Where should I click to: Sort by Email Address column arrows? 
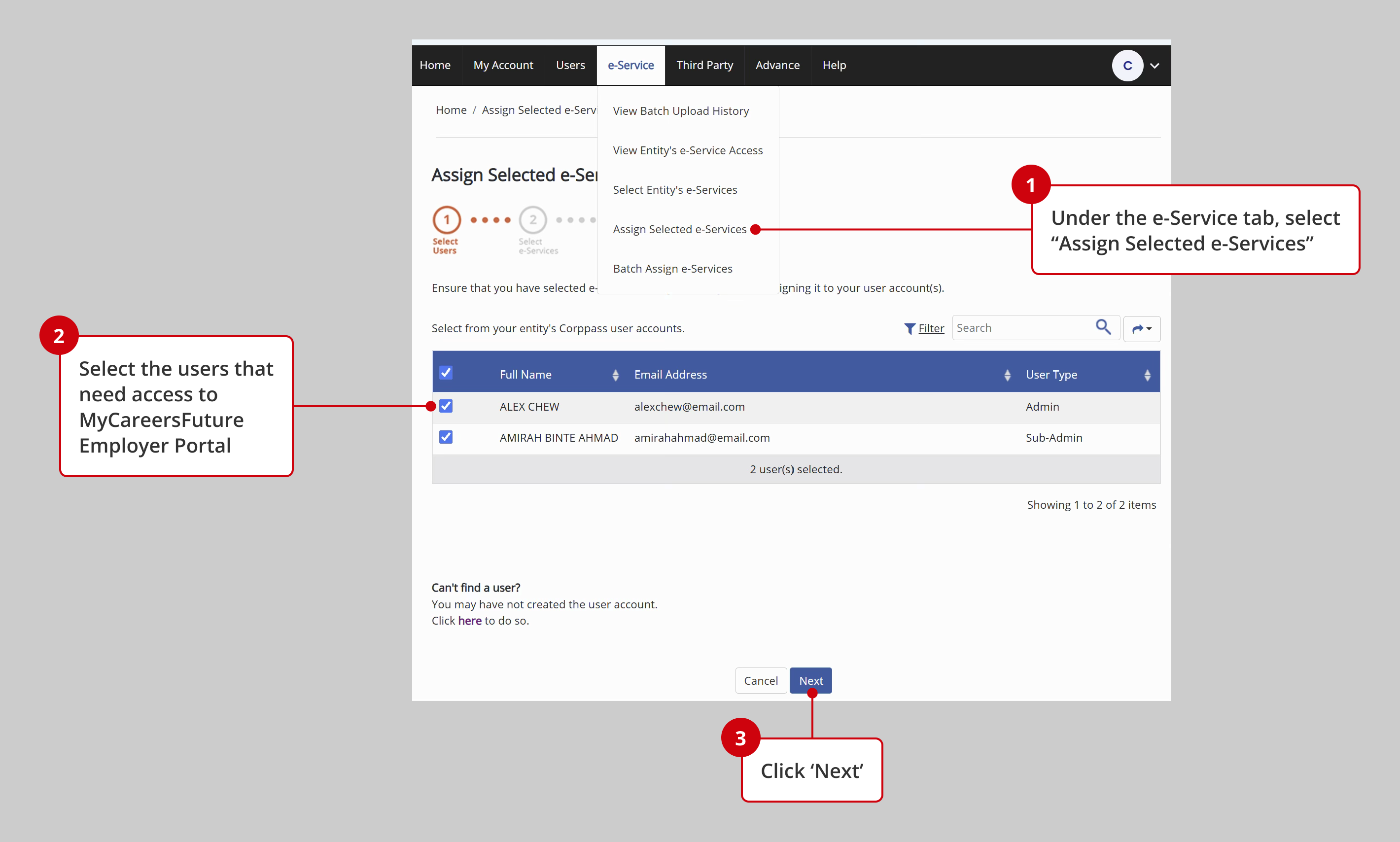[1007, 375]
